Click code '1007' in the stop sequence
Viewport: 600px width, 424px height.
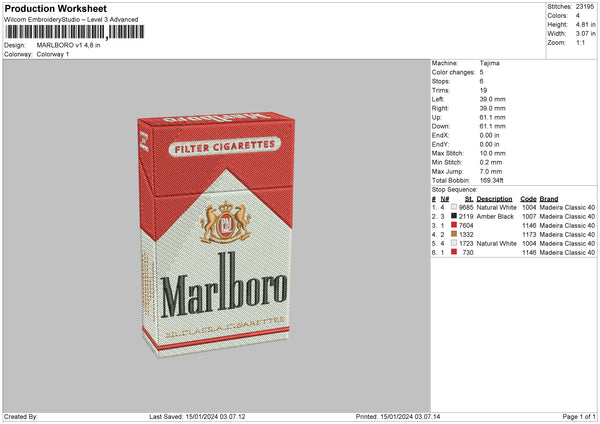pyautogui.click(x=529, y=217)
